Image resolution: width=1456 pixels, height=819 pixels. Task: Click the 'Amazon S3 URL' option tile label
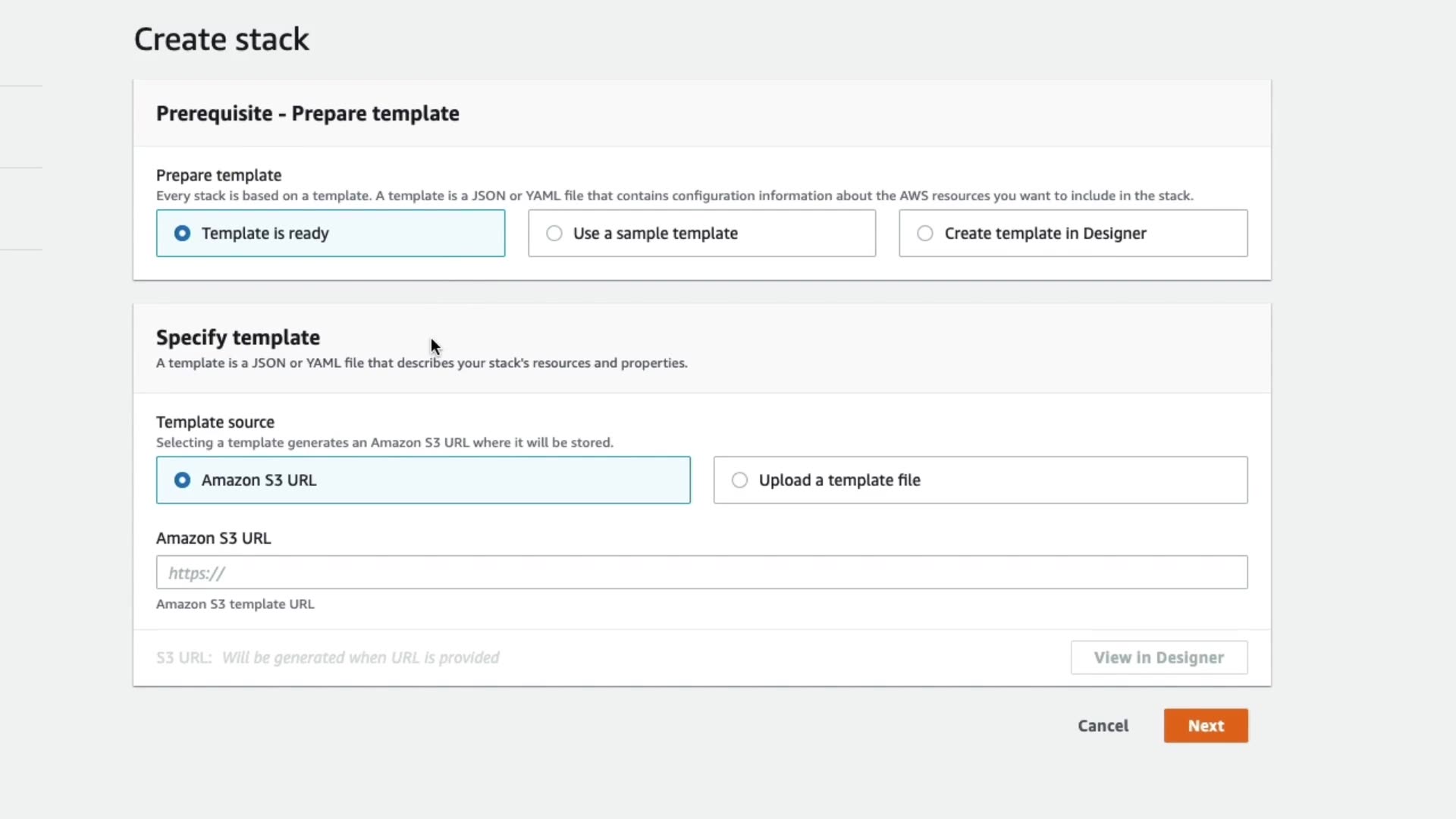(259, 480)
